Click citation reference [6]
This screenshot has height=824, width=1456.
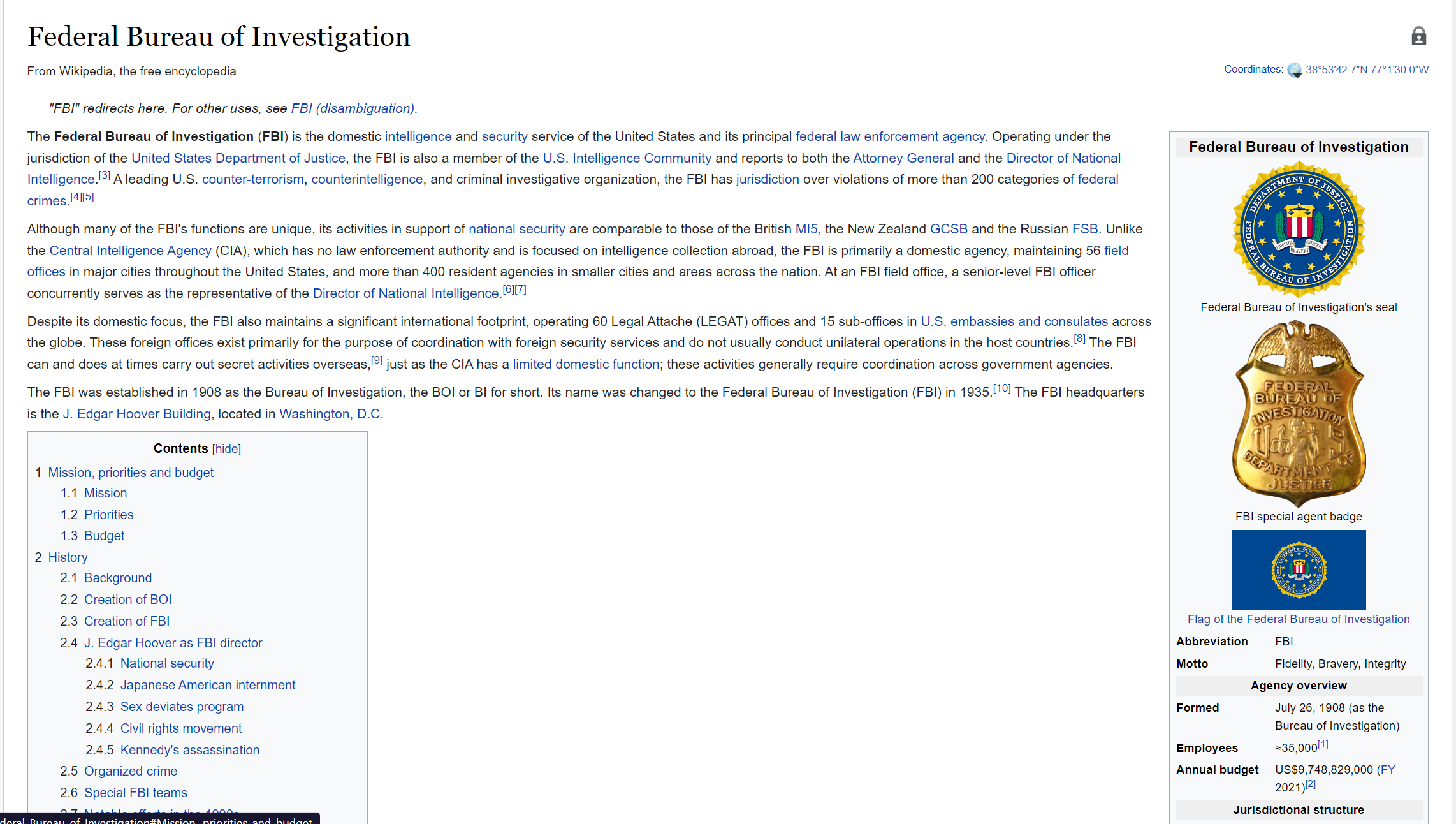coord(508,289)
